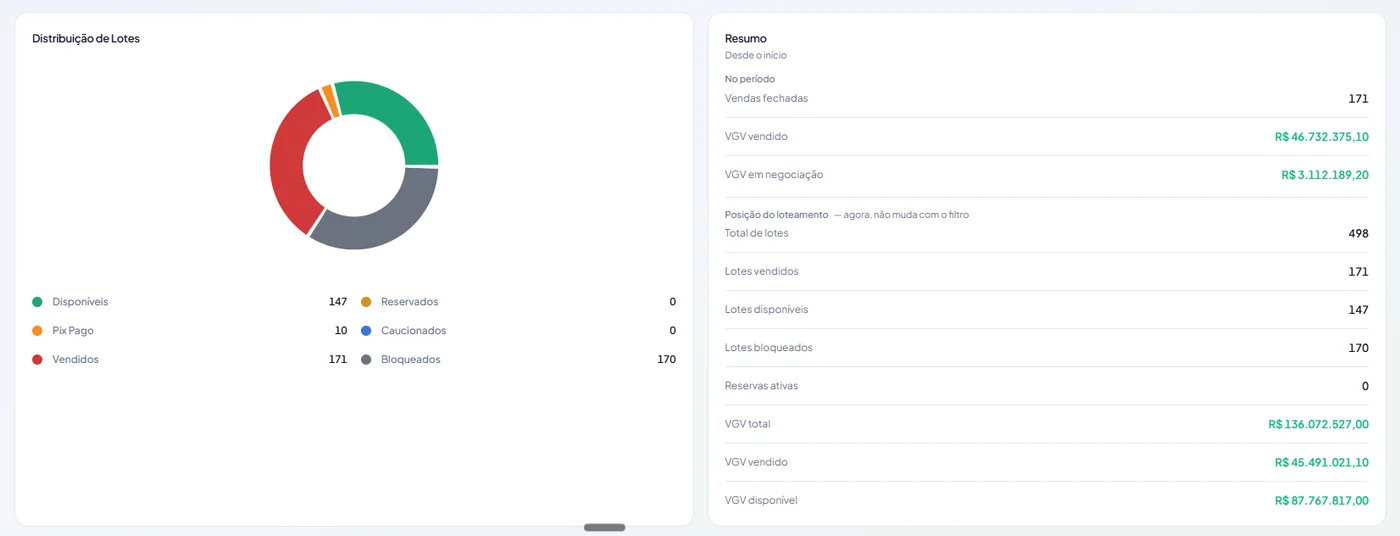Click the Lotes bloqueados row label

coord(769,348)
